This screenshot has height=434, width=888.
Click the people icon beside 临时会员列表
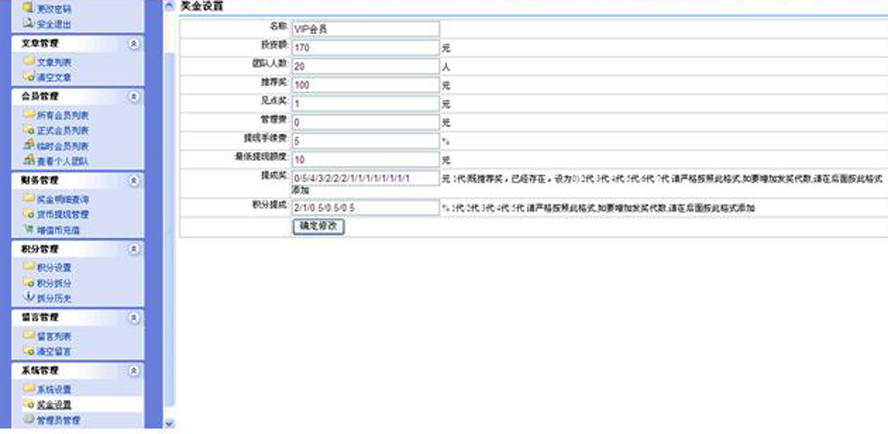pos(29,145)
